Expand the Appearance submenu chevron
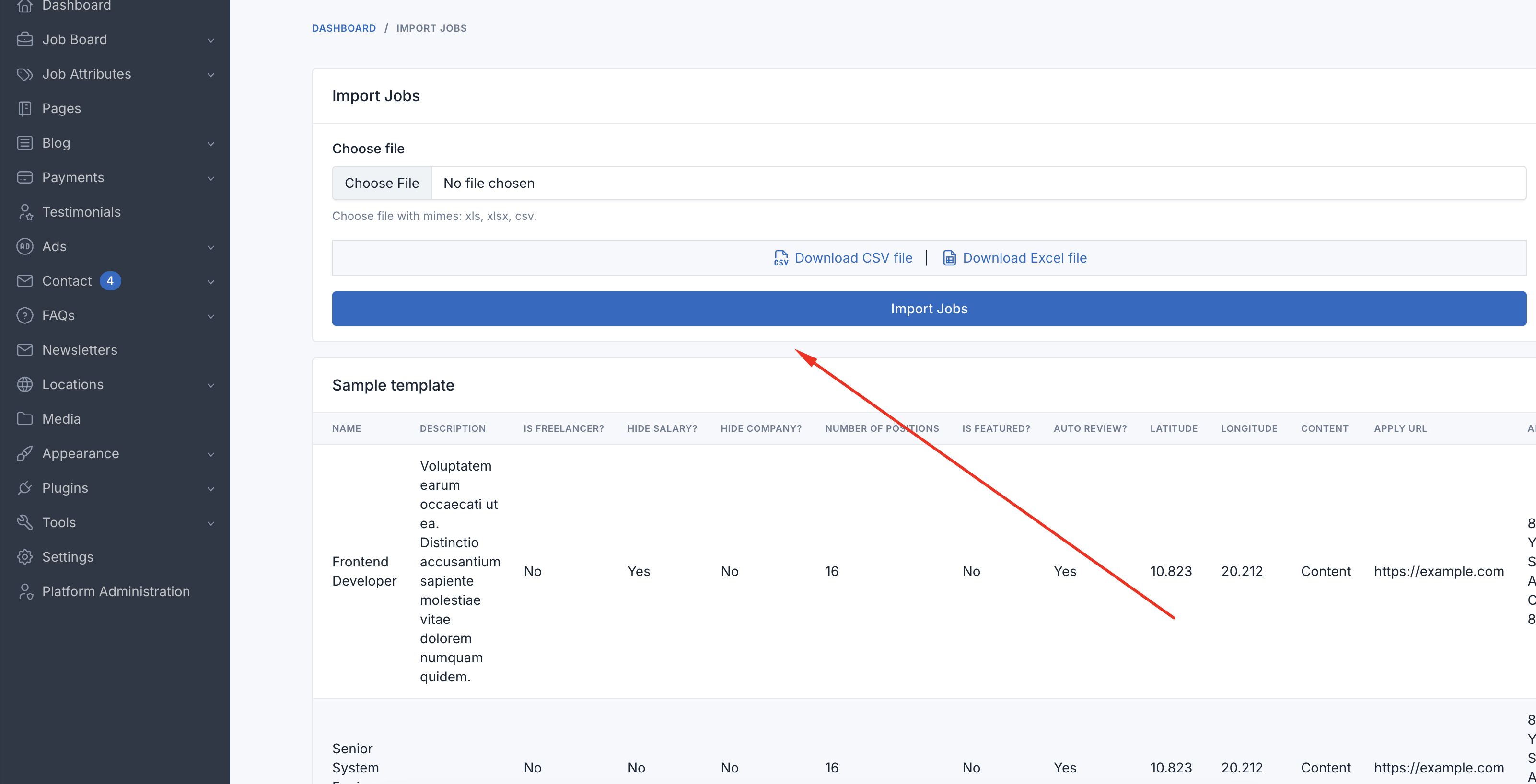The image size is (1536, 784). pos(210,454)
